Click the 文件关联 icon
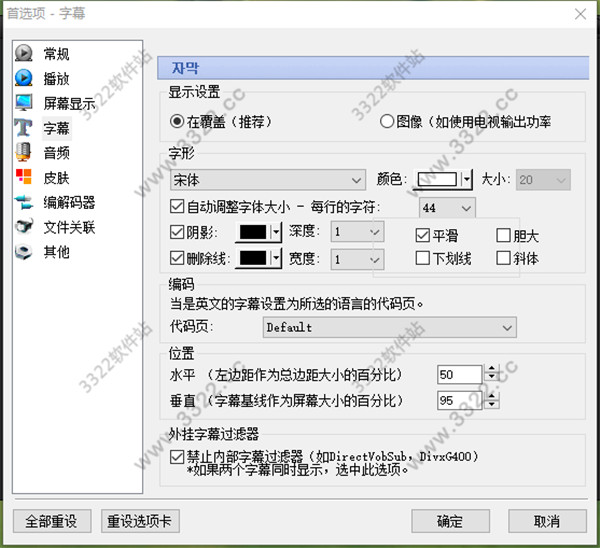Viewport: 600px width, 548px height. coord(24,227)
